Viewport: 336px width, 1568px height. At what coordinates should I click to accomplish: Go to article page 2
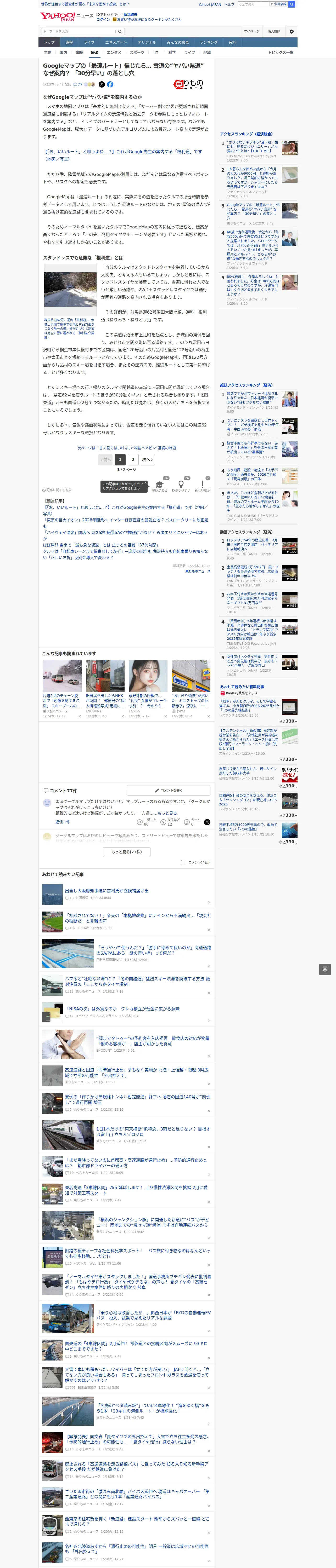coord(133,460)
